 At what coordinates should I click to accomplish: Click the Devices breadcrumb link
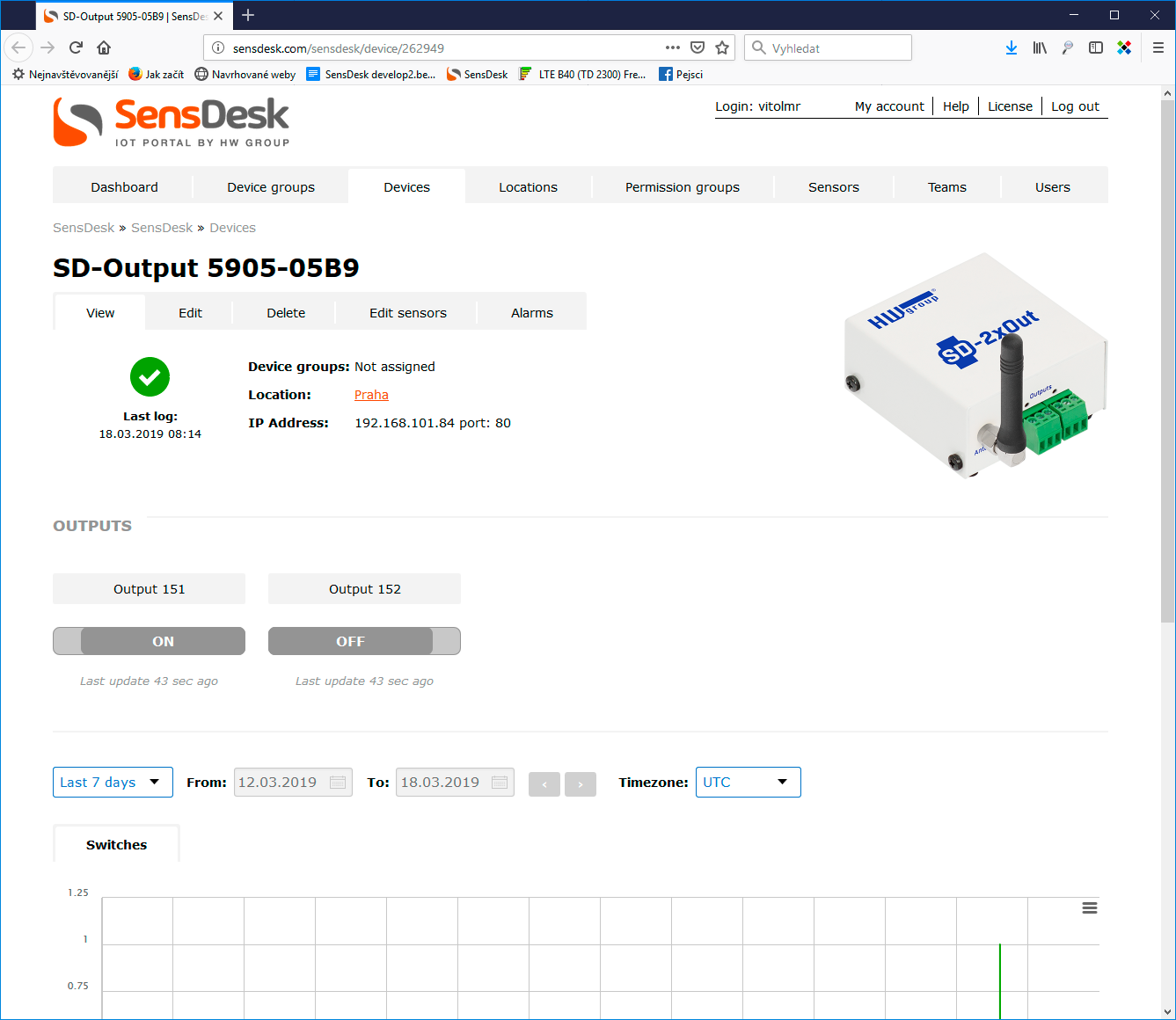tap(232, 228)
